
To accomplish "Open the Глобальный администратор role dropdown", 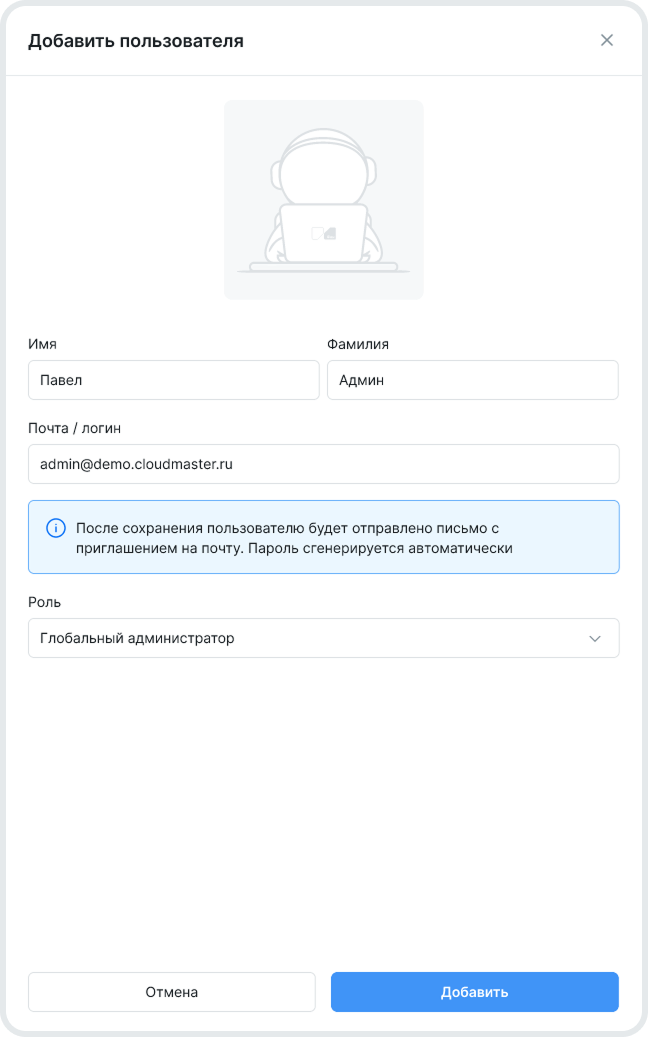I will click(x=300, y=638).
